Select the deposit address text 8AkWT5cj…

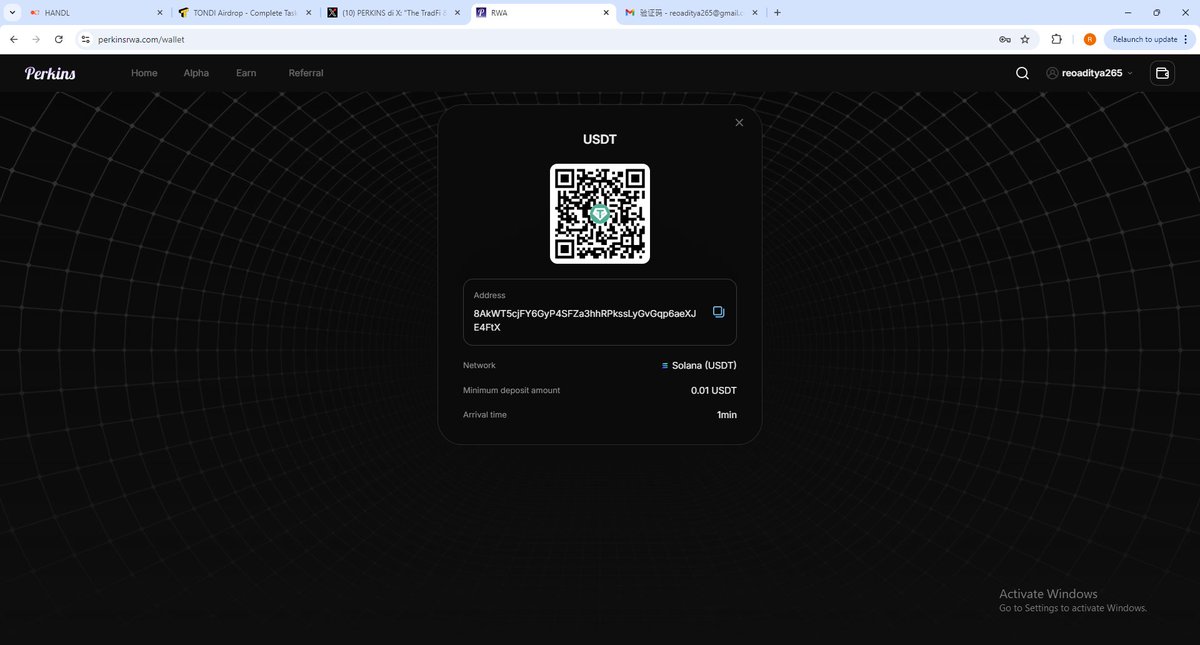pyautogui.click(x=585, y=320)
